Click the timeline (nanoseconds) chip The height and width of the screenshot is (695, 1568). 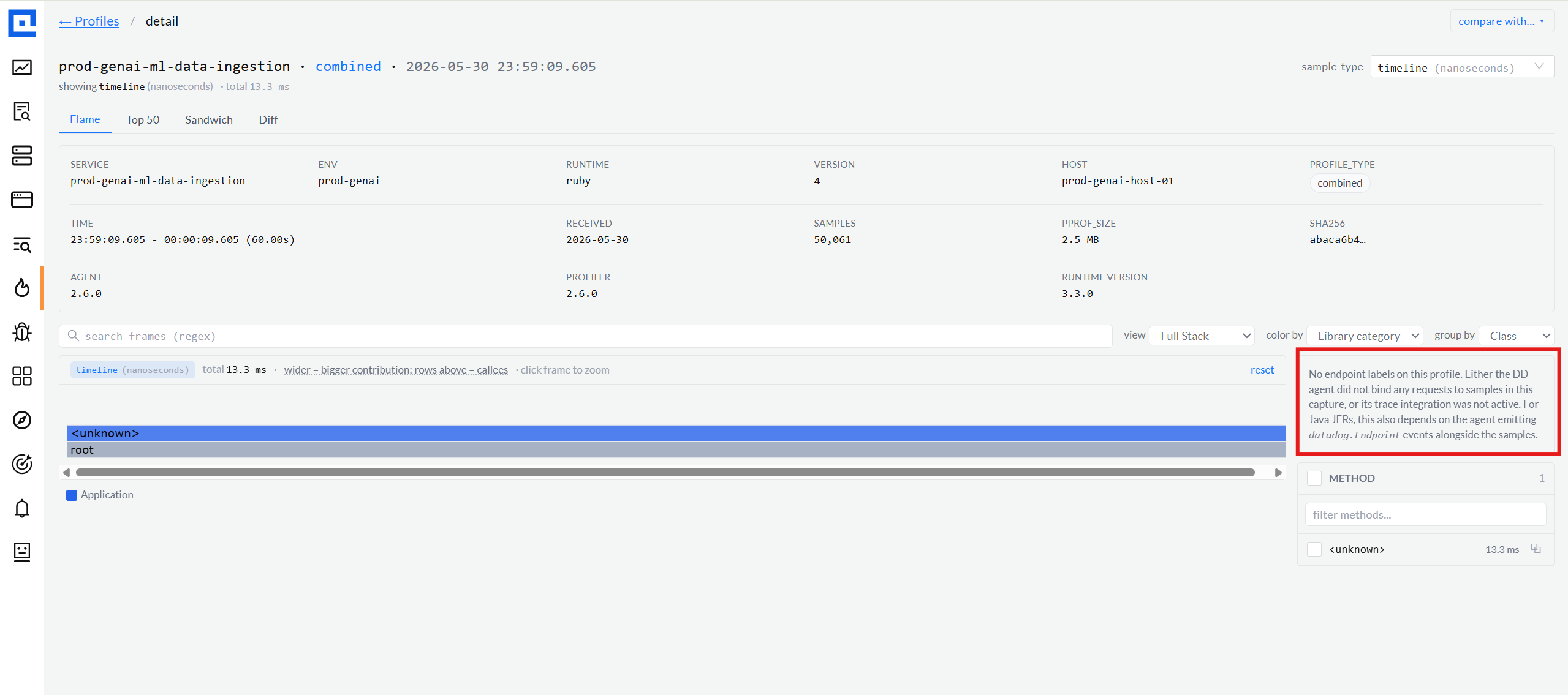[133, 370]
